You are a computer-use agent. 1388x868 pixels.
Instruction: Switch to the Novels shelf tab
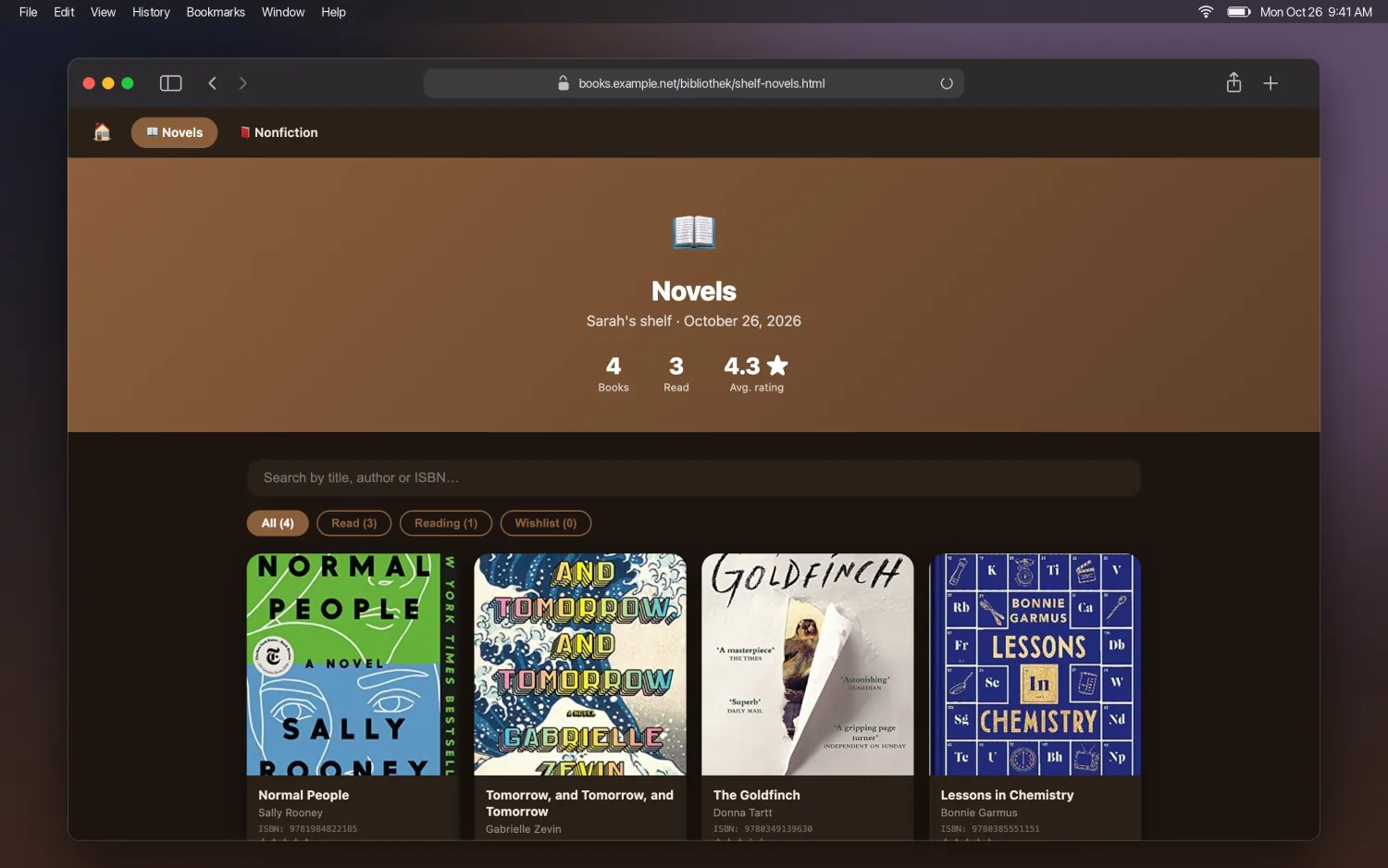174,132
